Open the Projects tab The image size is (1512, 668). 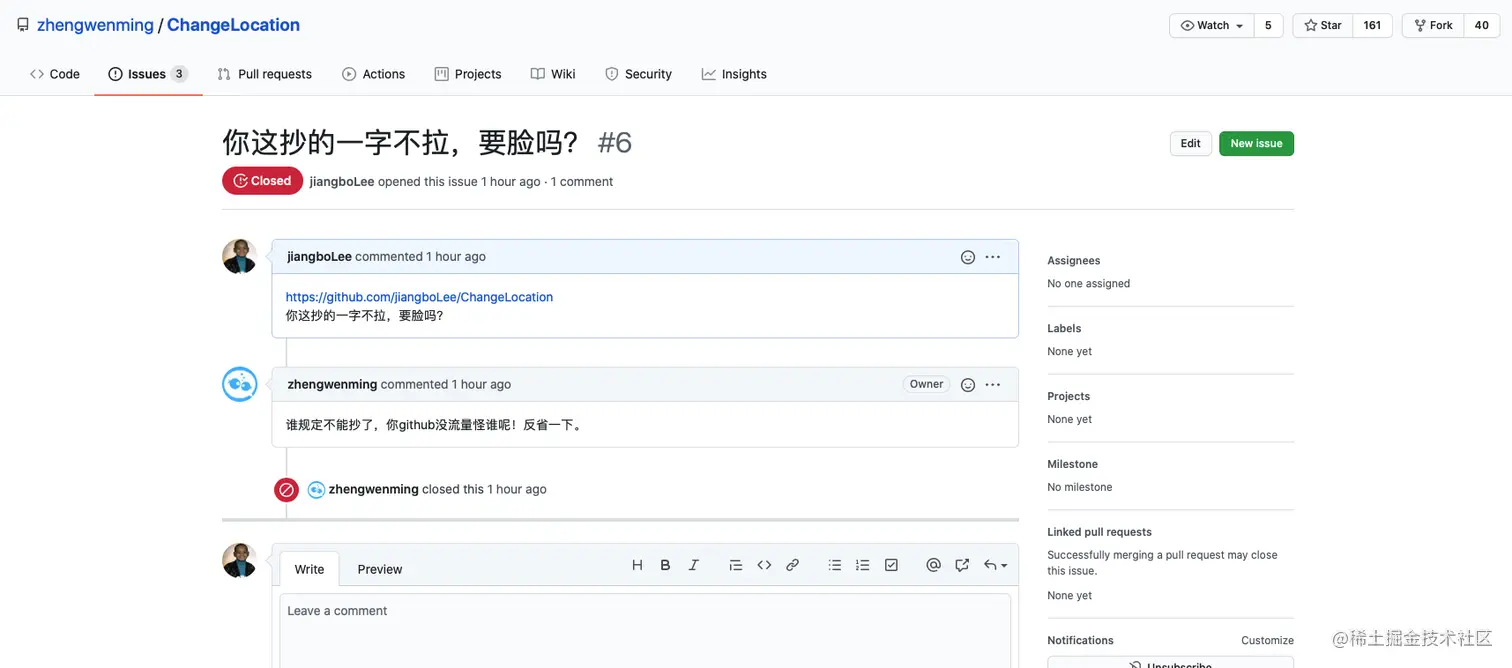[468, 74]
